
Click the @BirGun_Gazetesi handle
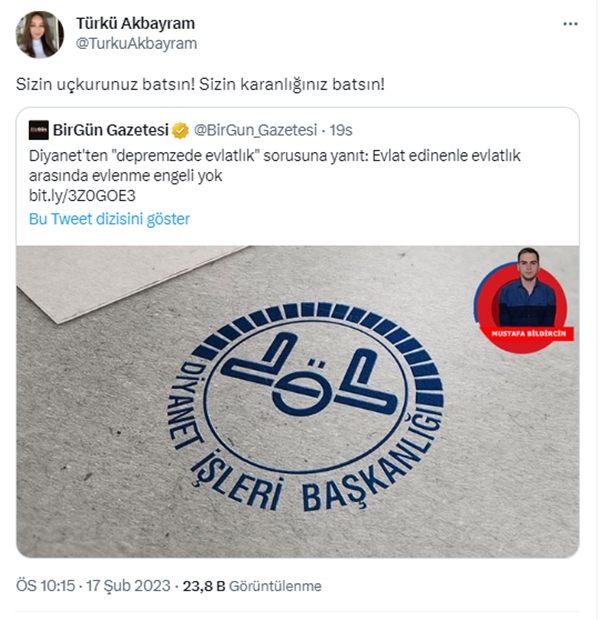click(x=255, y=130)
